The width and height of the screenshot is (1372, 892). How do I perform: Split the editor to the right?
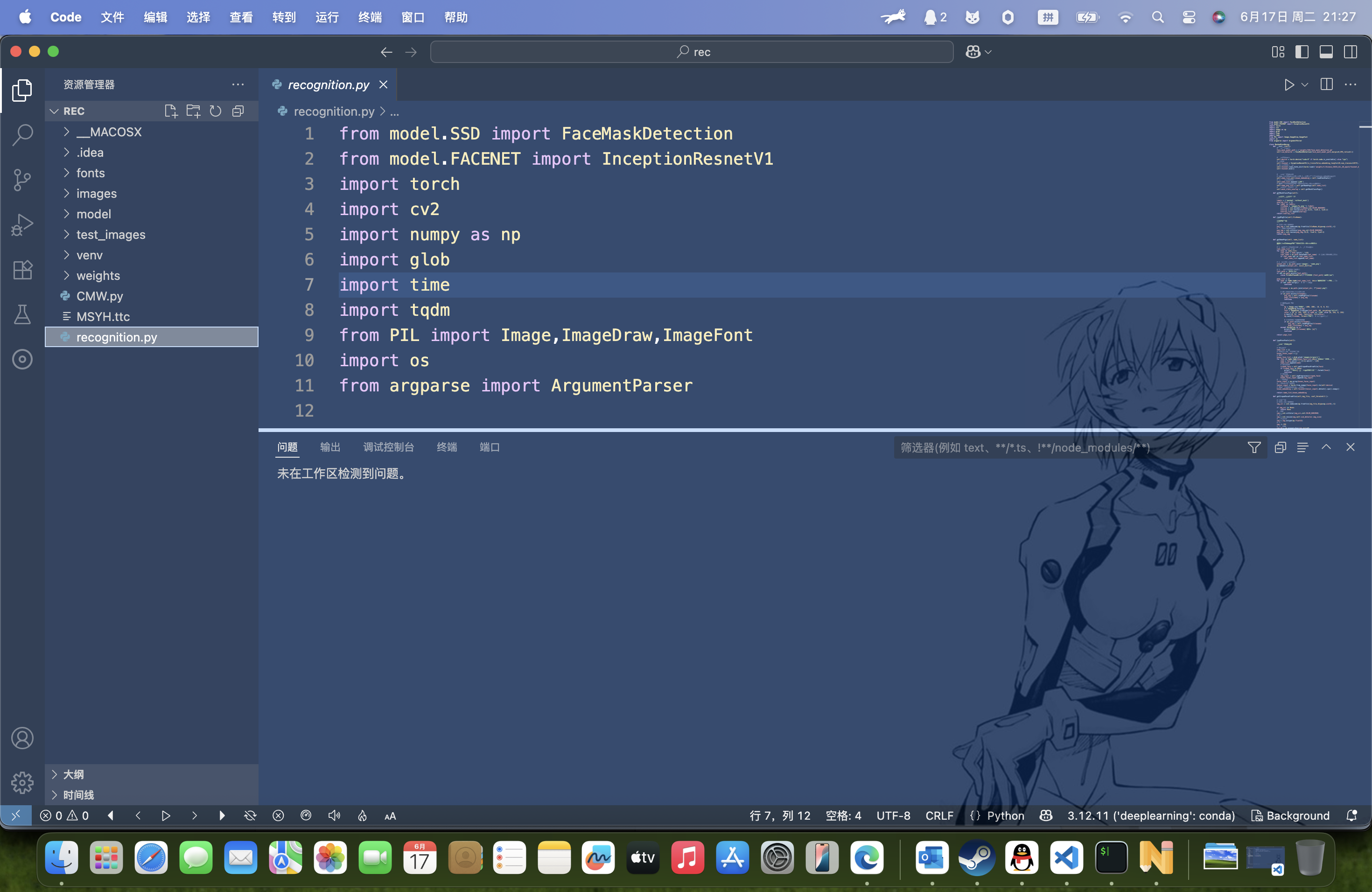[1326, 85]
